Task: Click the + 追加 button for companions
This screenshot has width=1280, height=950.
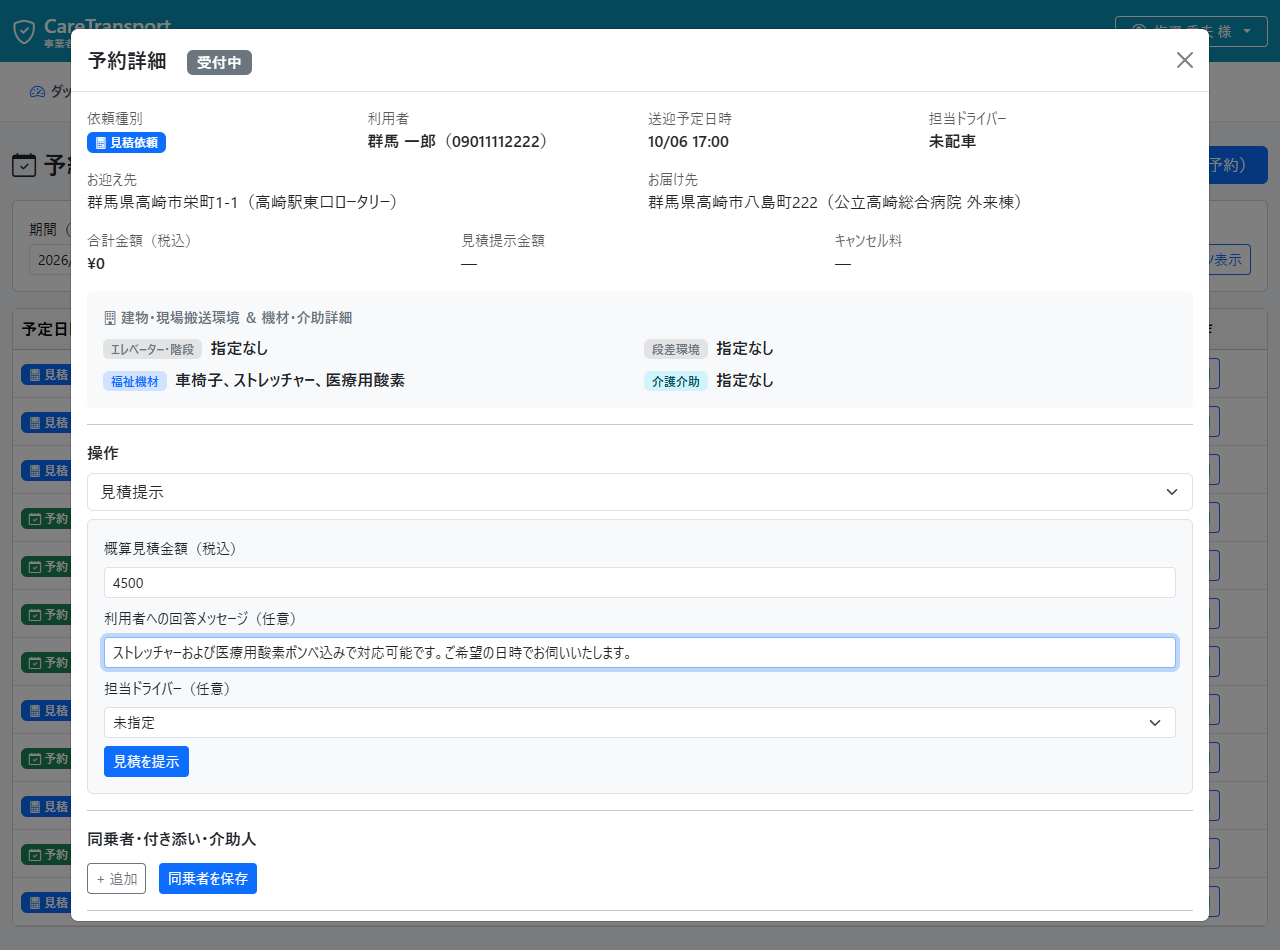Action: [116, 879]
